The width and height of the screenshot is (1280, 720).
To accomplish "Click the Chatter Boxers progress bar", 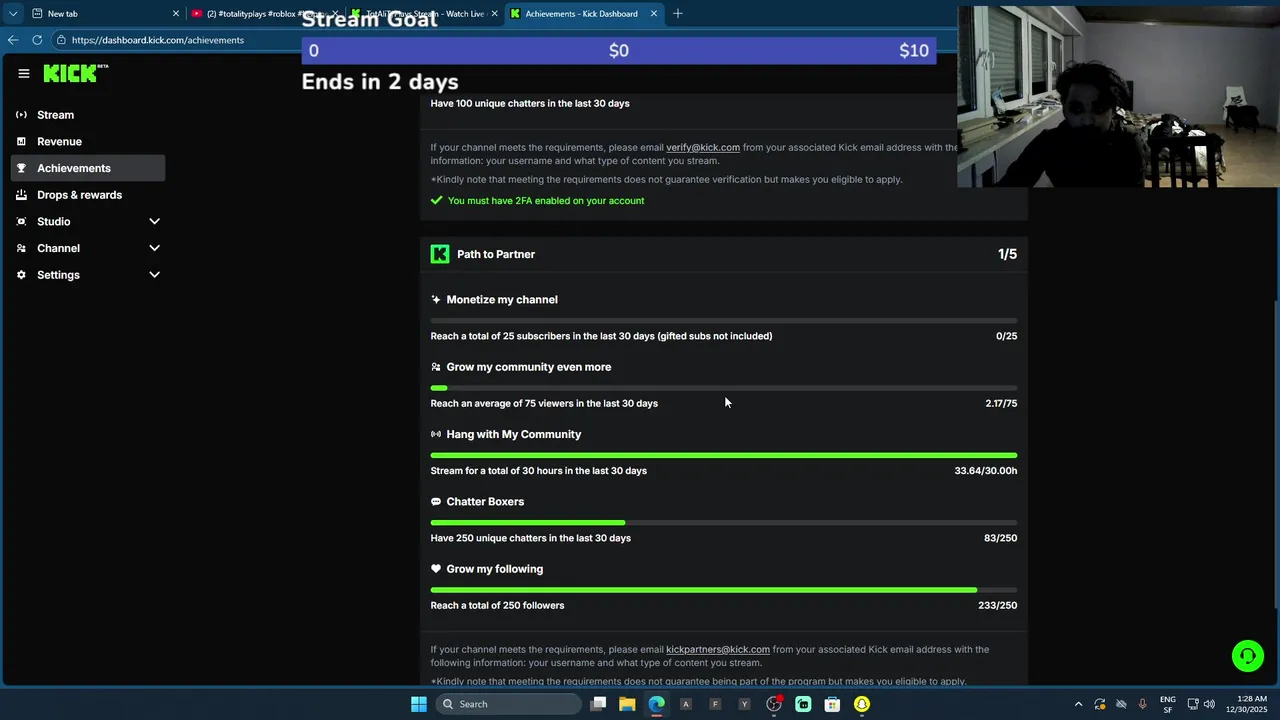I will click(x=724, y=522).
